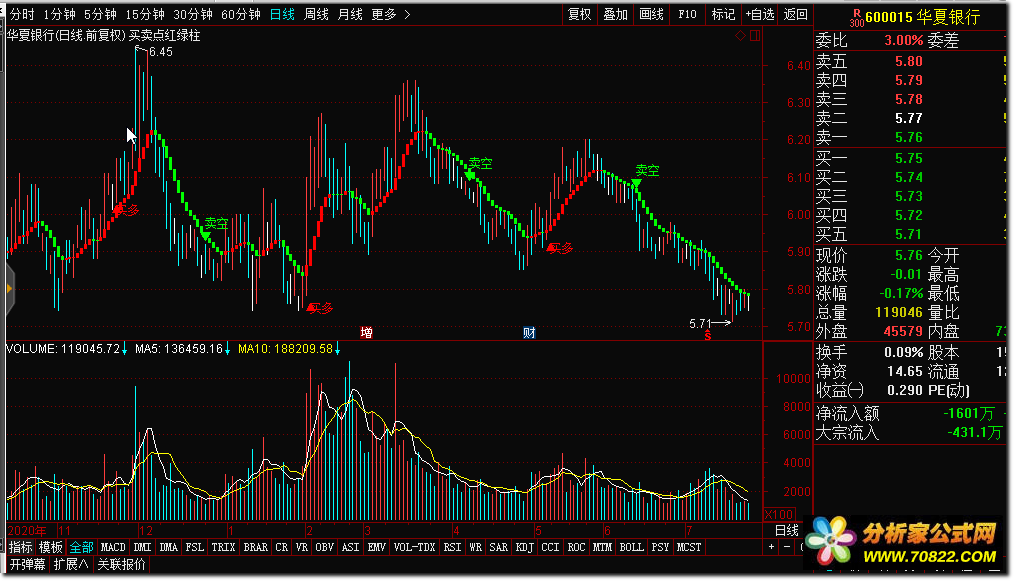Select the TRIX indicator
This screenshot has width=1015, height=581.
click(x=223, y=547)
